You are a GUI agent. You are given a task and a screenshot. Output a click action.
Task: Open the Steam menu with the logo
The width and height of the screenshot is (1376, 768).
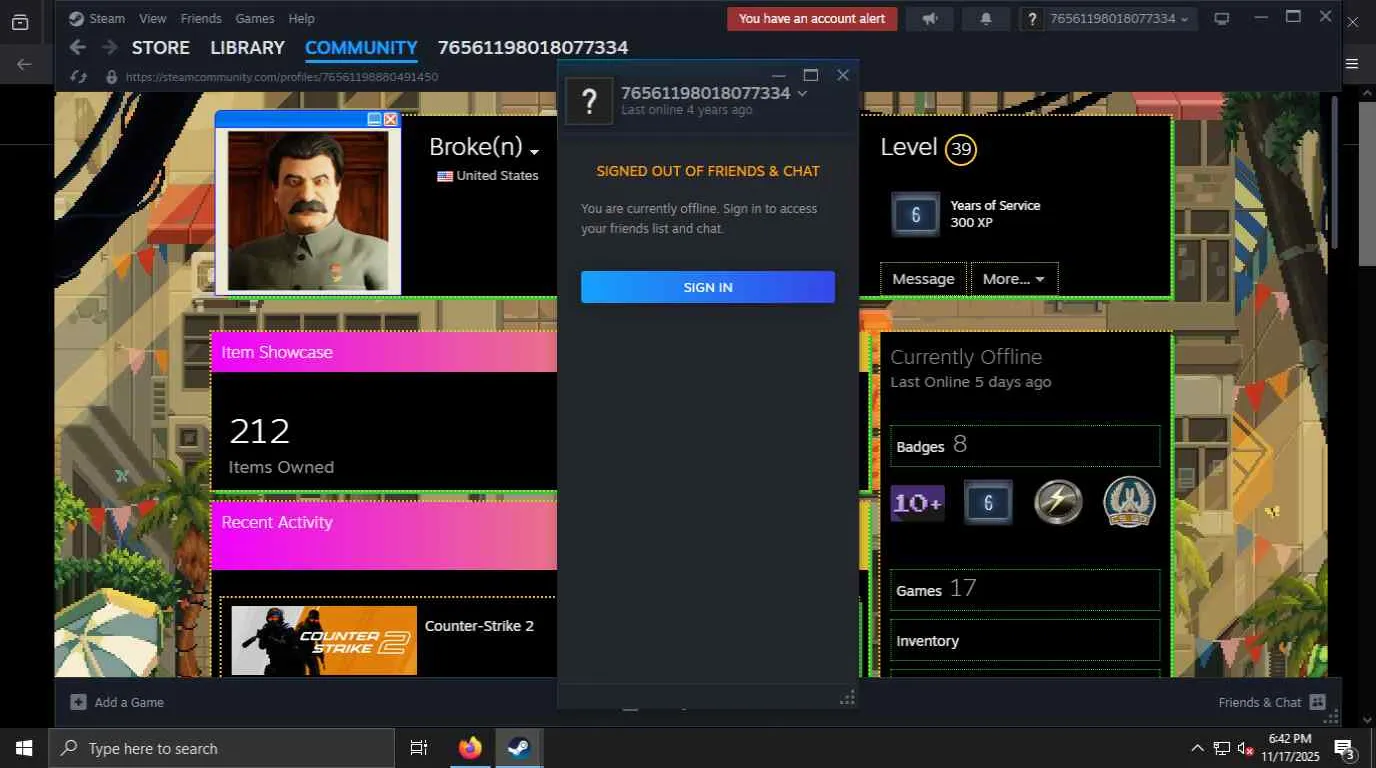coord(97,18)
